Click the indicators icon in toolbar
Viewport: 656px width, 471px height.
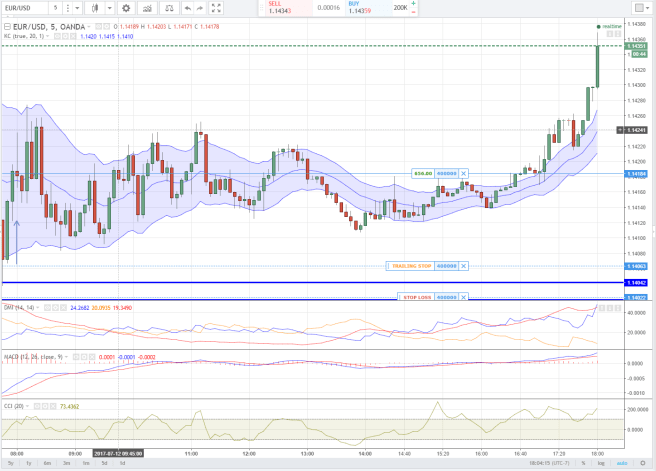[x=145, y=8]
